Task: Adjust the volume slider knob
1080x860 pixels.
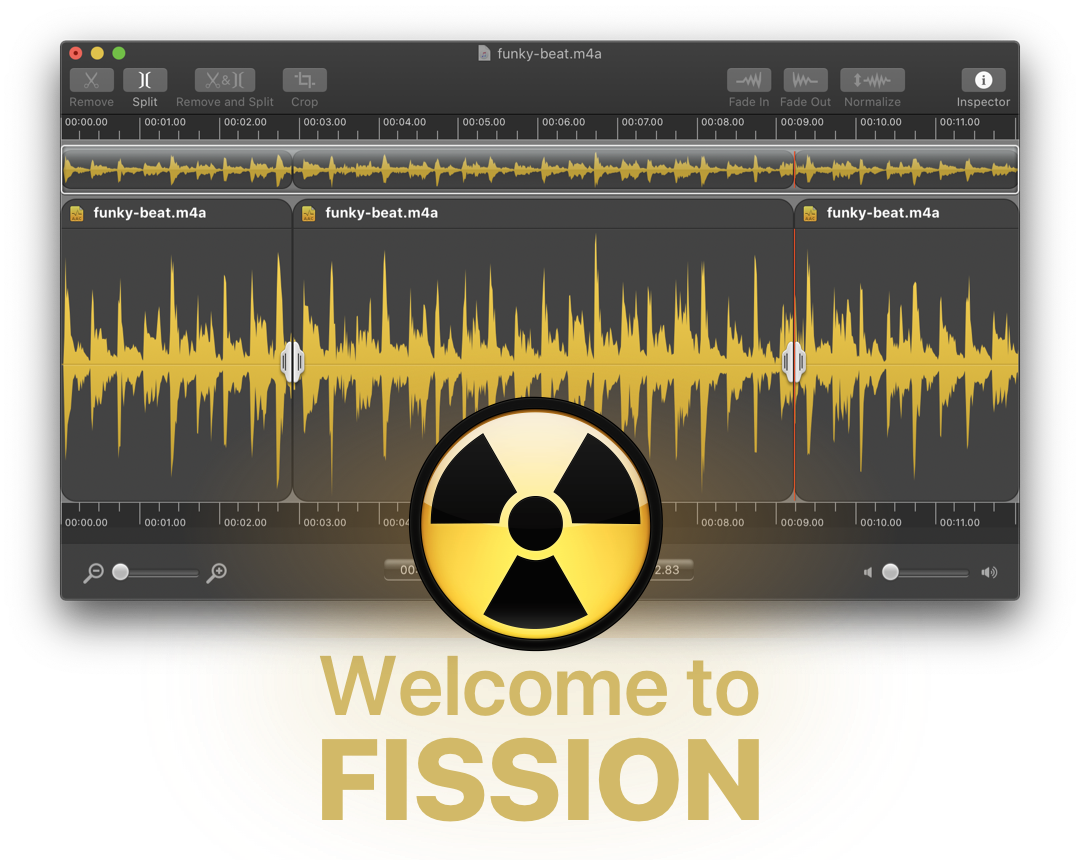Action: (x=890, y=572)
